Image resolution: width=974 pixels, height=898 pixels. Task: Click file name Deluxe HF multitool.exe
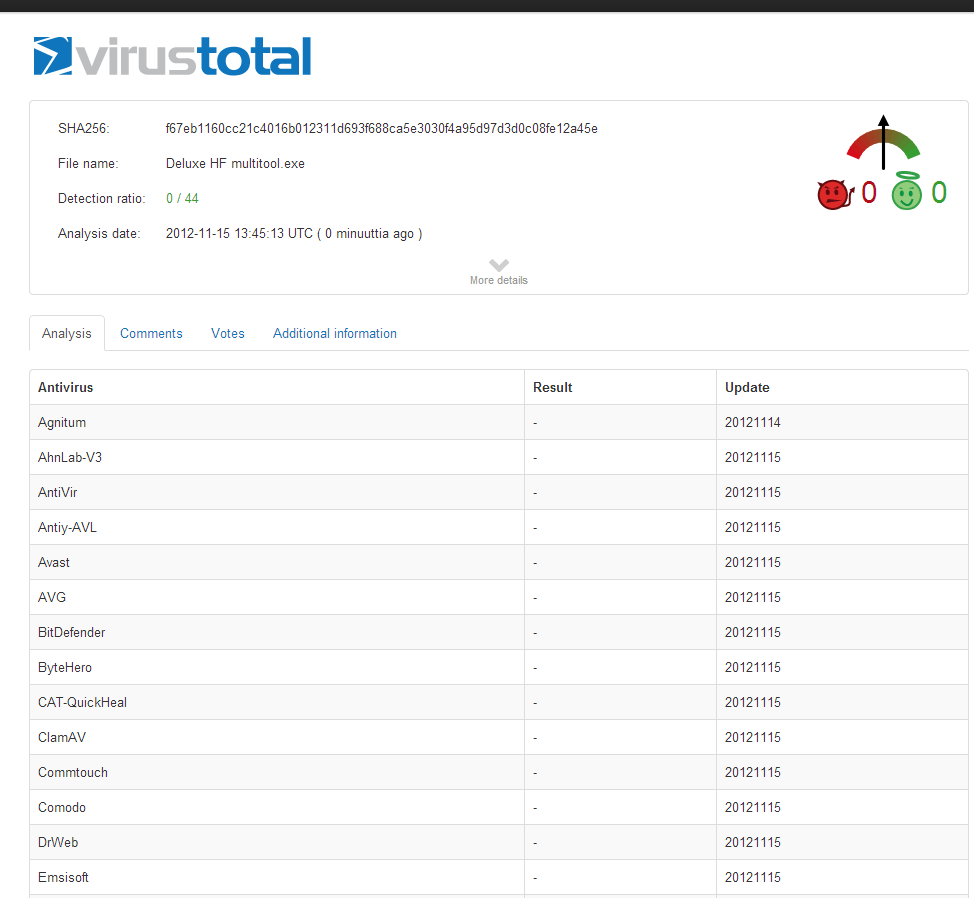coord(235,163)
